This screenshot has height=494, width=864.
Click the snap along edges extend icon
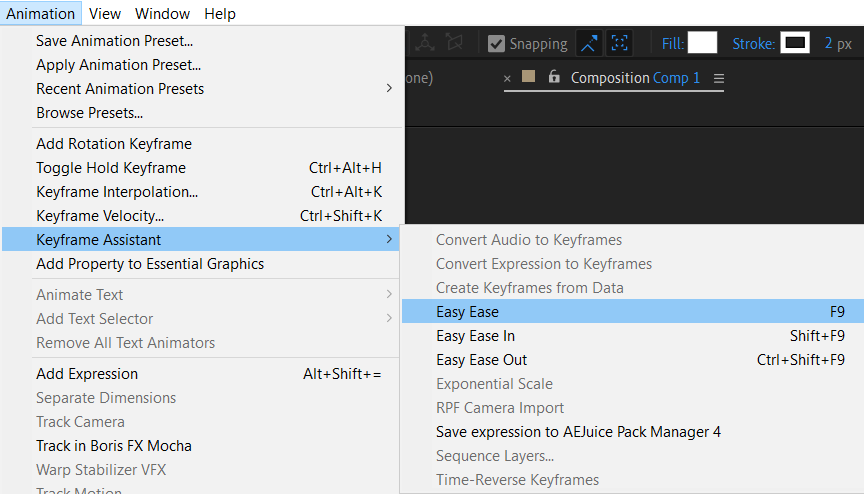pos(588,44)
